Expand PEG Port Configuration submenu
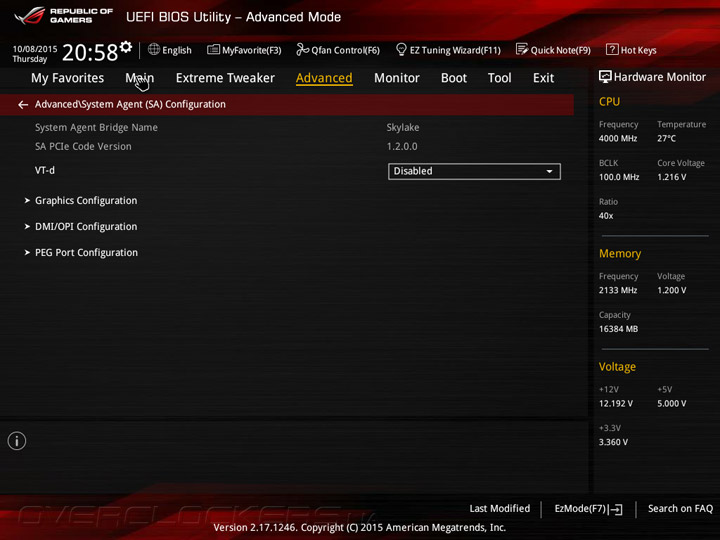720x540 pixels. click(x=86, y=253)
